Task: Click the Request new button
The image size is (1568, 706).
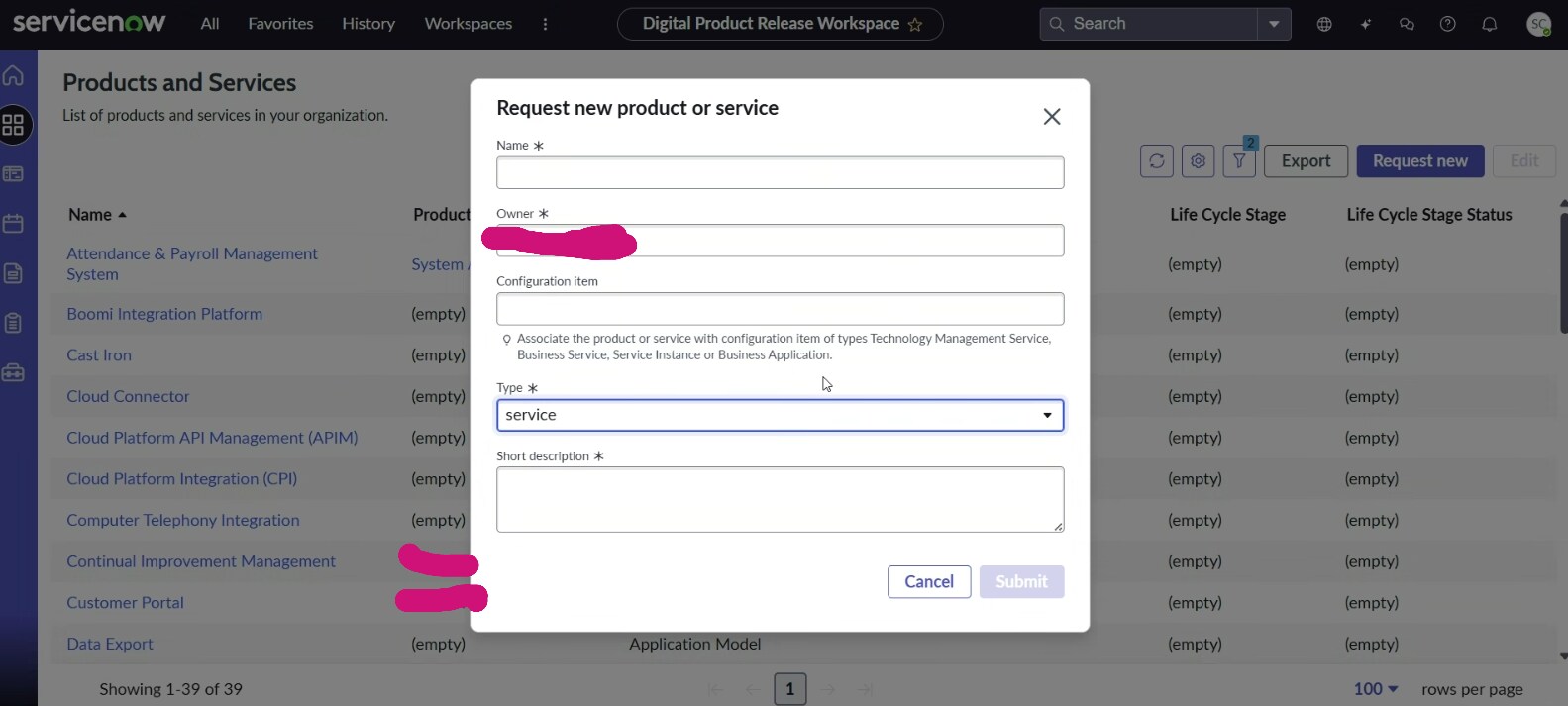Action: pyautogui.click(x=1420, y=160)
